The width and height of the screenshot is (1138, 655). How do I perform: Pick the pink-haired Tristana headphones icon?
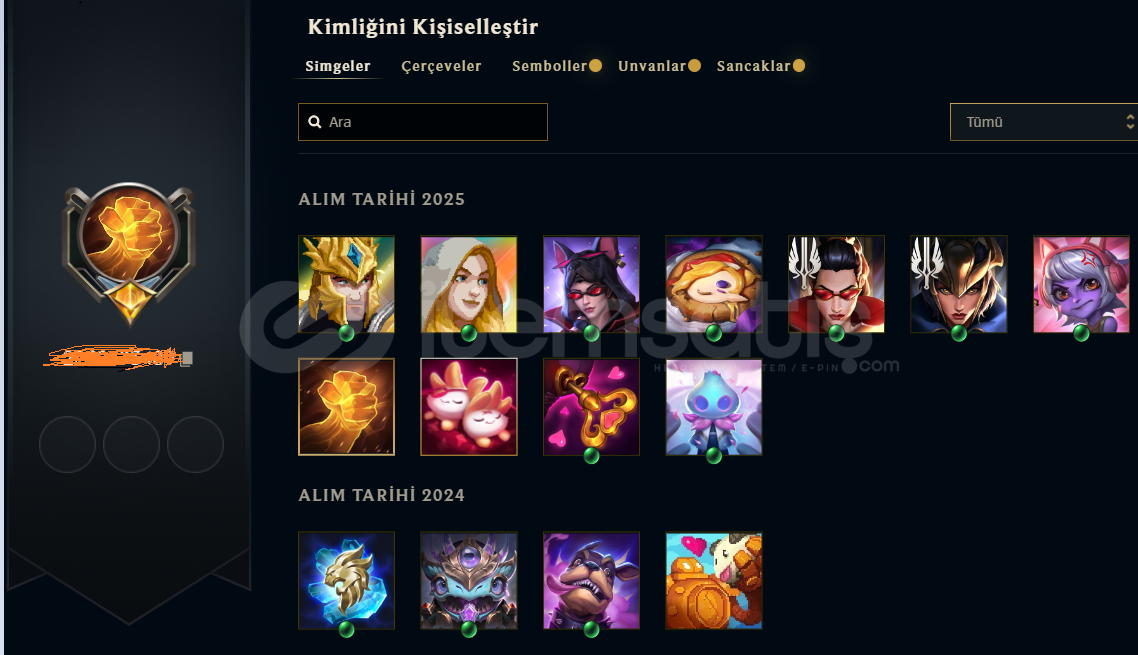[x=1081, y=284]
